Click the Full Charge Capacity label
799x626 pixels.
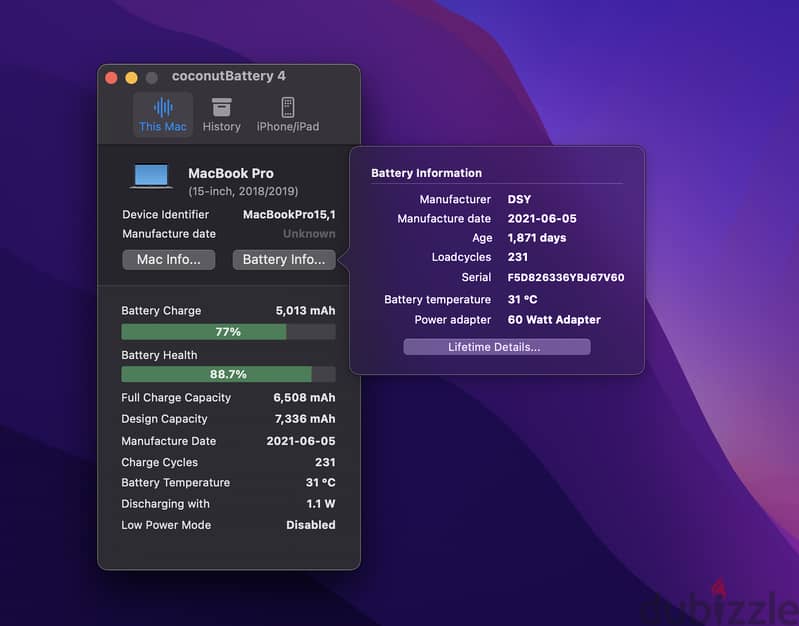176,398
